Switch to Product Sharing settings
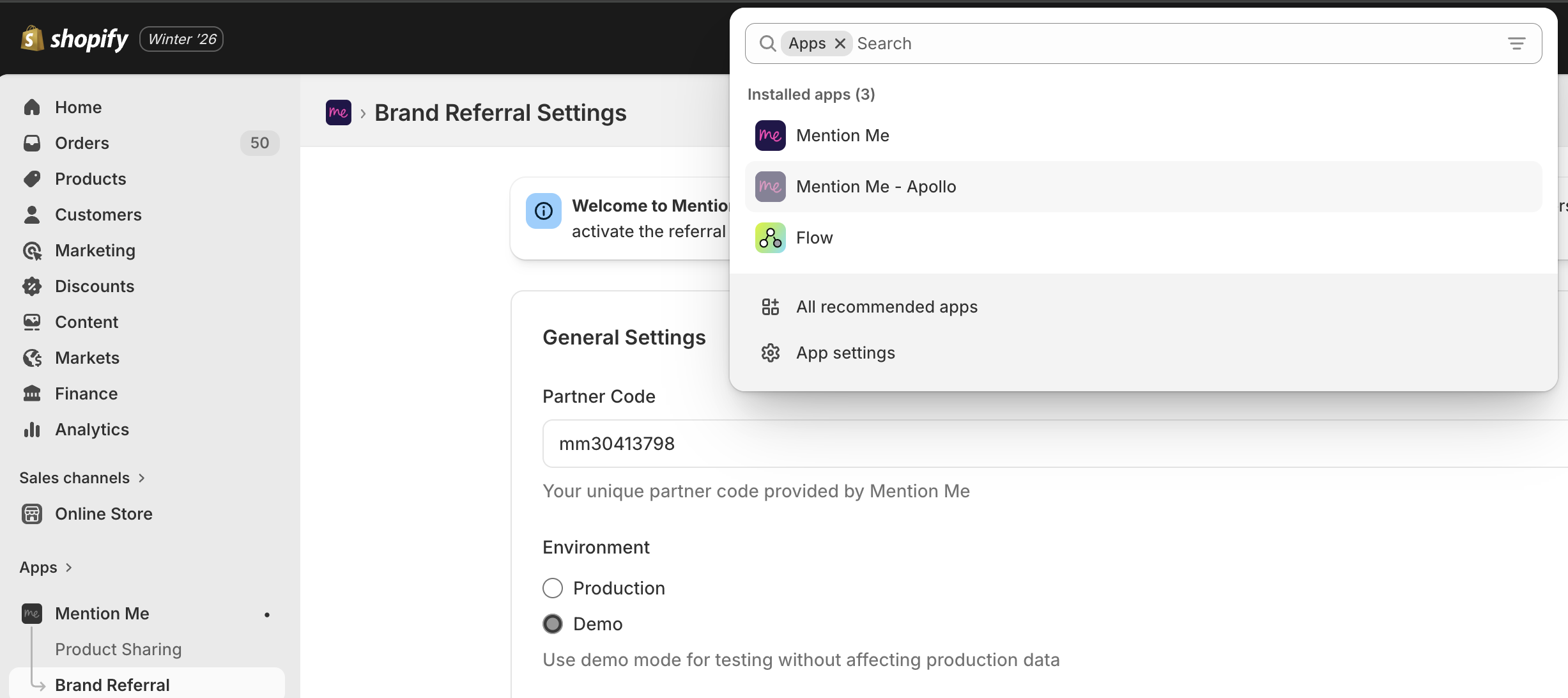The width and height of the screenshot is (1568, 698). (x=119, y=649)
